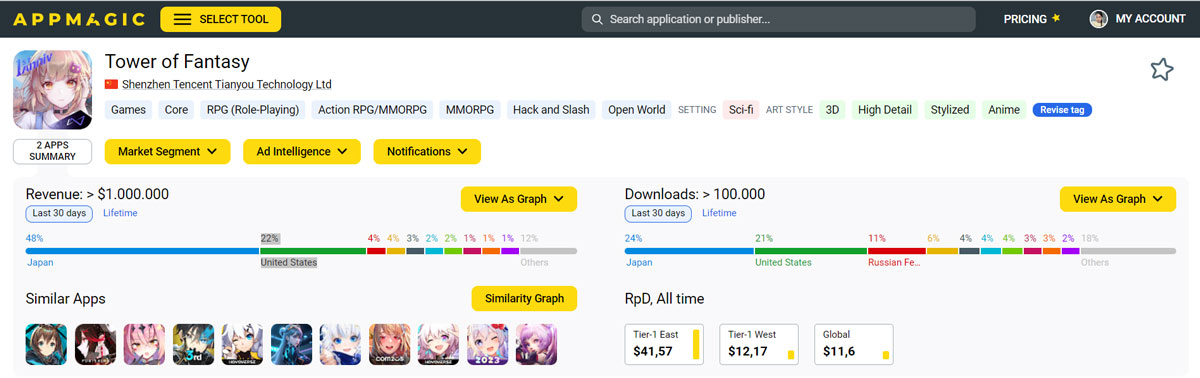This screenshot has height=378, width=1200.
Task: Expand the Notifications dropdown
Action: (x=427, y=152)
